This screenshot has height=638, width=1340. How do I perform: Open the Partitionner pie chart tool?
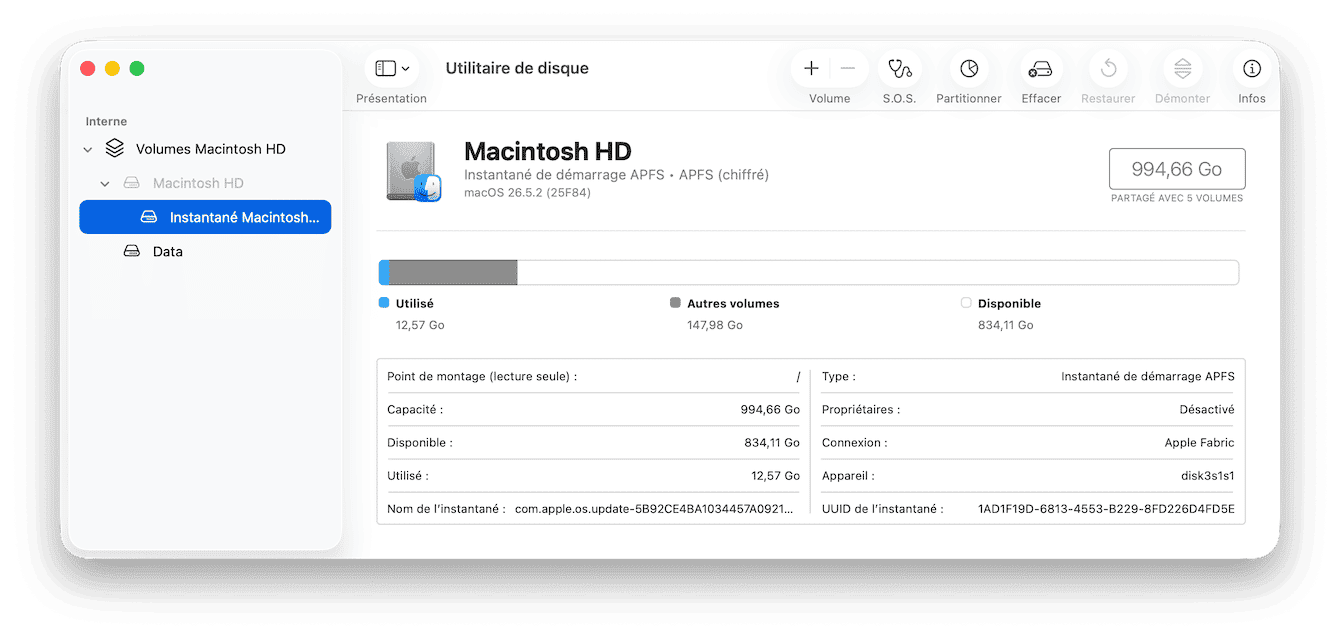(x=969, y=68)
